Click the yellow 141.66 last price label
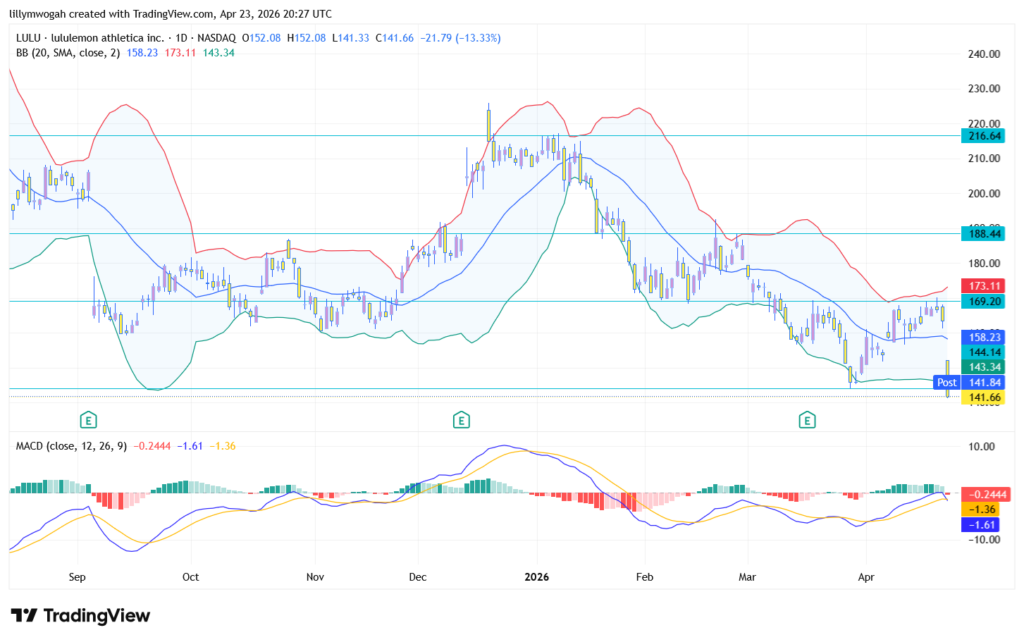The height and width of the screenshot is (642, 1024). click(981, 397)
